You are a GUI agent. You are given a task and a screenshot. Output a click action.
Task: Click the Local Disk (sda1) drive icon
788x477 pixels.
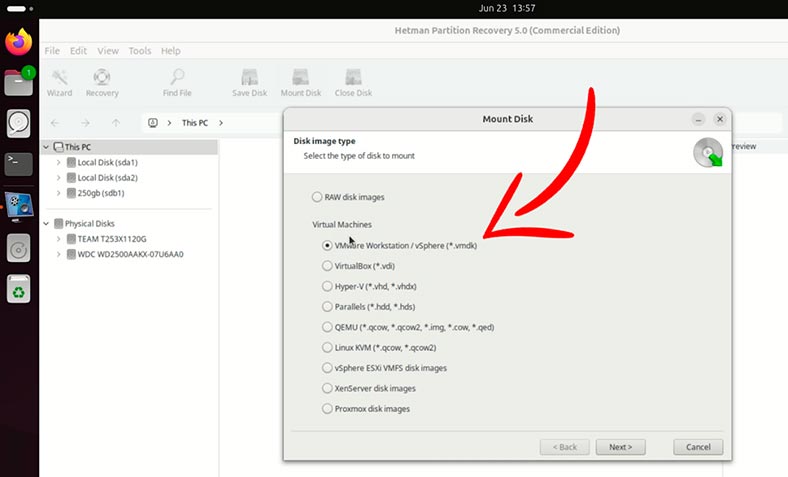71,162
